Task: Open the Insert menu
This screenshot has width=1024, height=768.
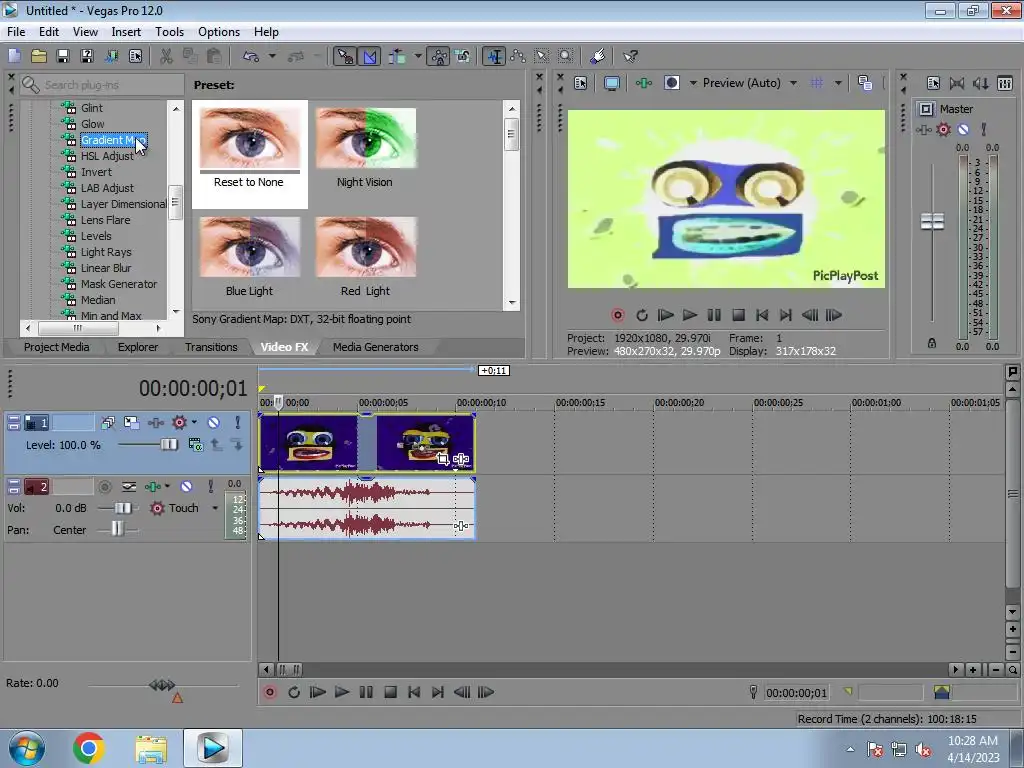Action: coord(126,31)
